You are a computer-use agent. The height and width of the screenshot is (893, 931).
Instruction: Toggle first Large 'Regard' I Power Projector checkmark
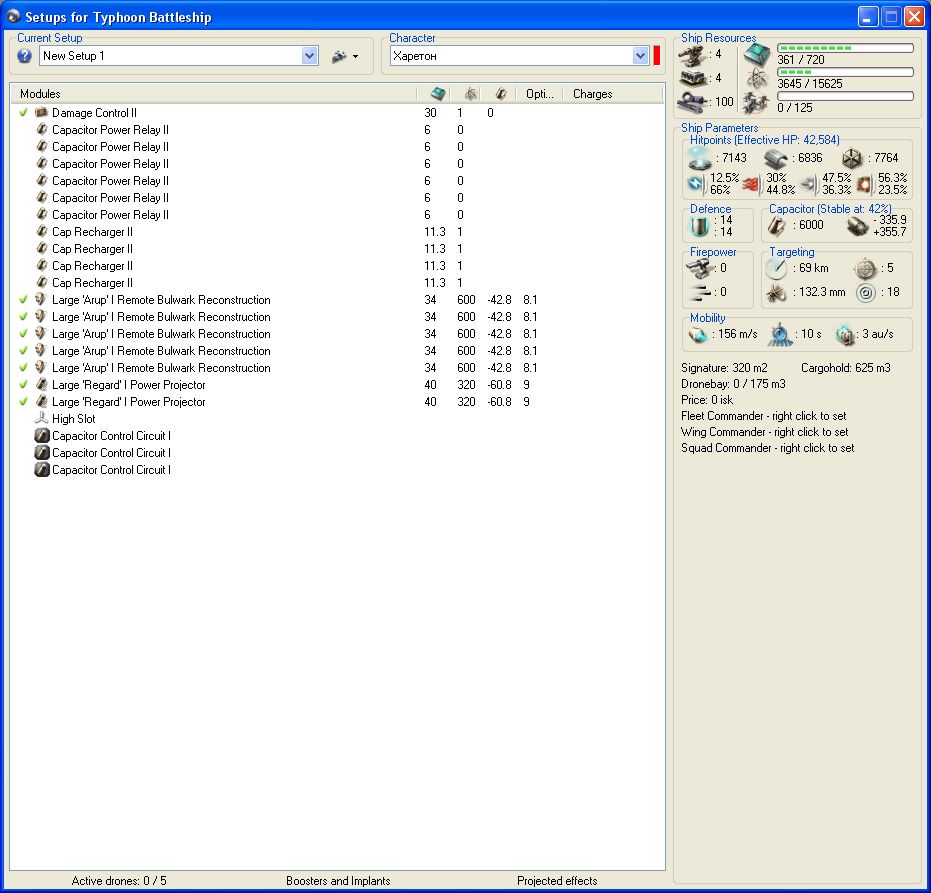click(23, 384)
